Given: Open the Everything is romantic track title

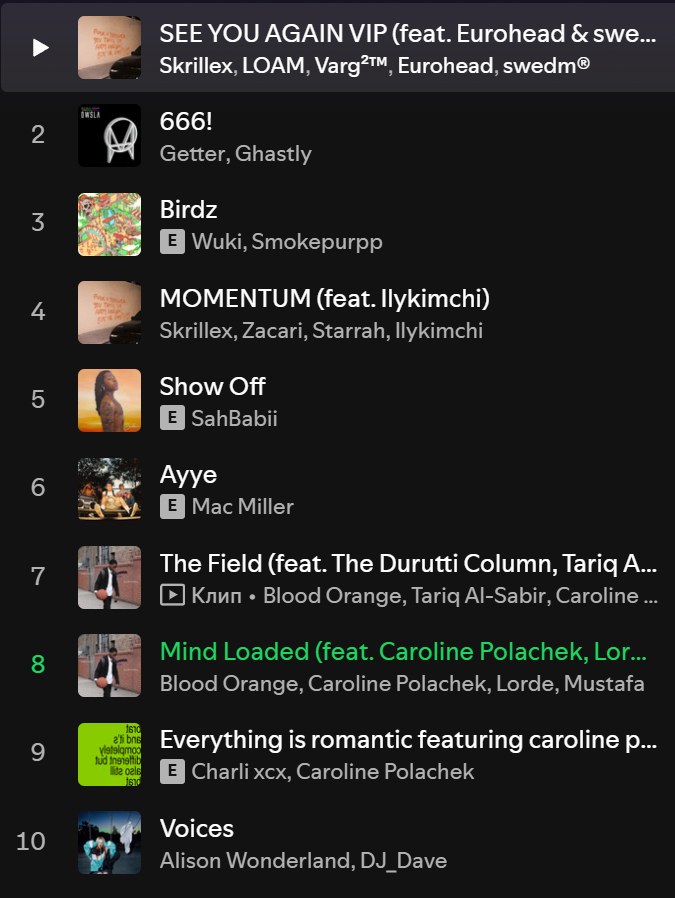Looking at the screenshot, I should pyautogui.click(x=408, y=740).
